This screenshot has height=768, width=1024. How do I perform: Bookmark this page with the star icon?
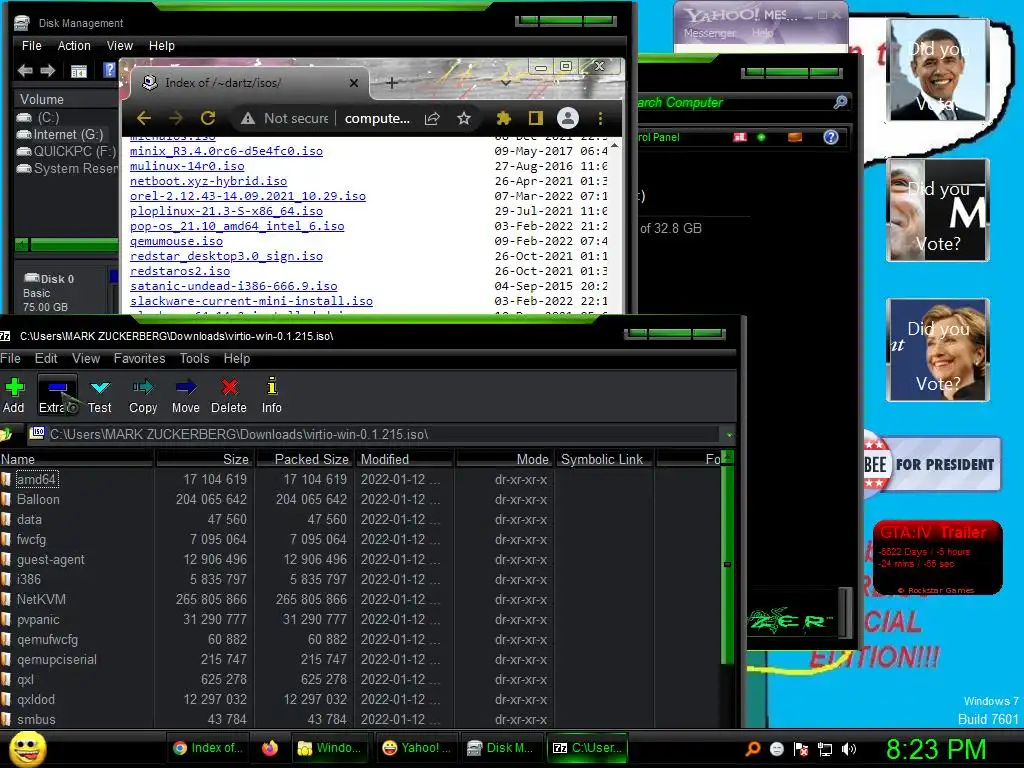(464, 118)
